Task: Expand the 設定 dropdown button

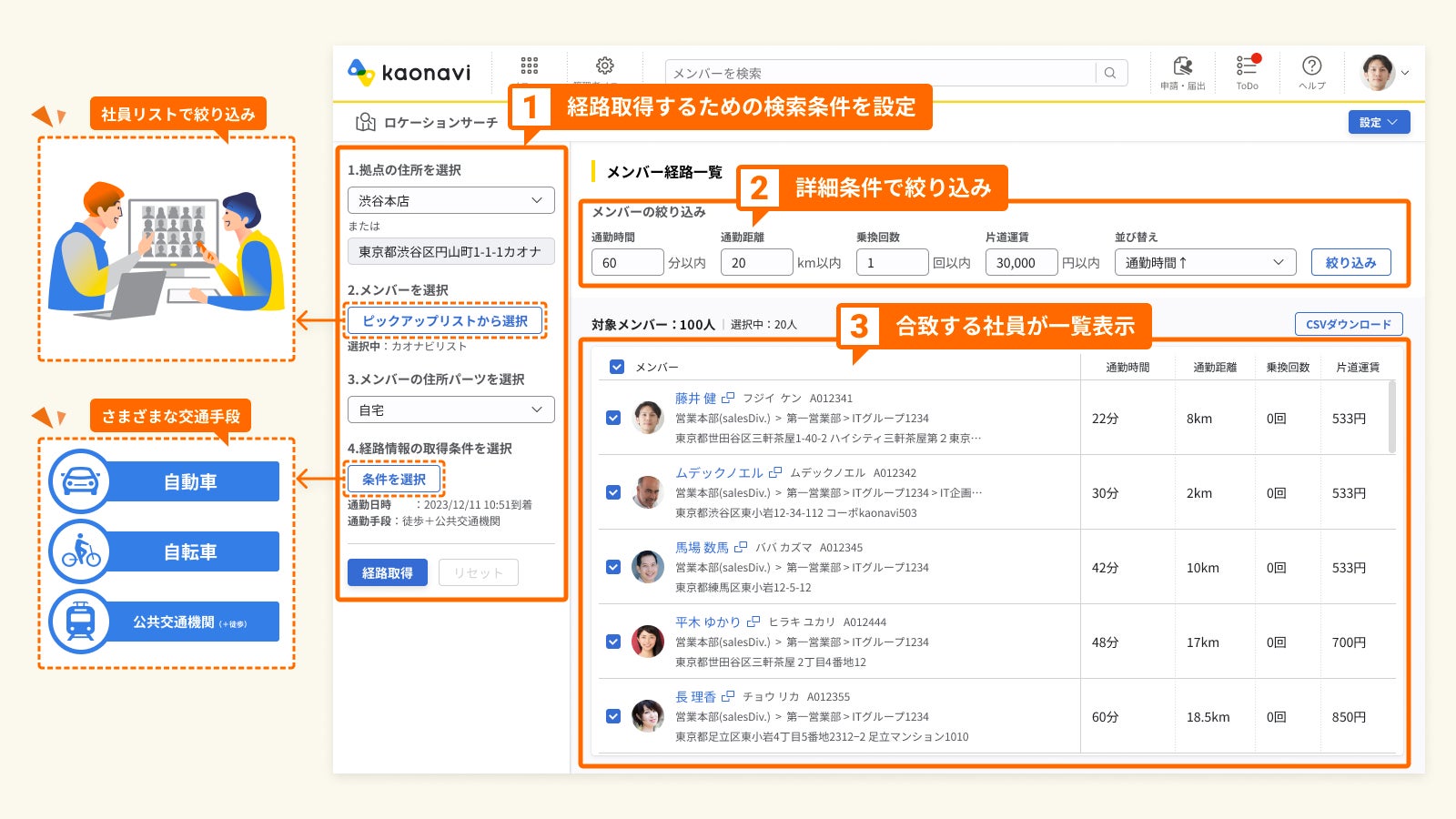Action: point(1379,122)
